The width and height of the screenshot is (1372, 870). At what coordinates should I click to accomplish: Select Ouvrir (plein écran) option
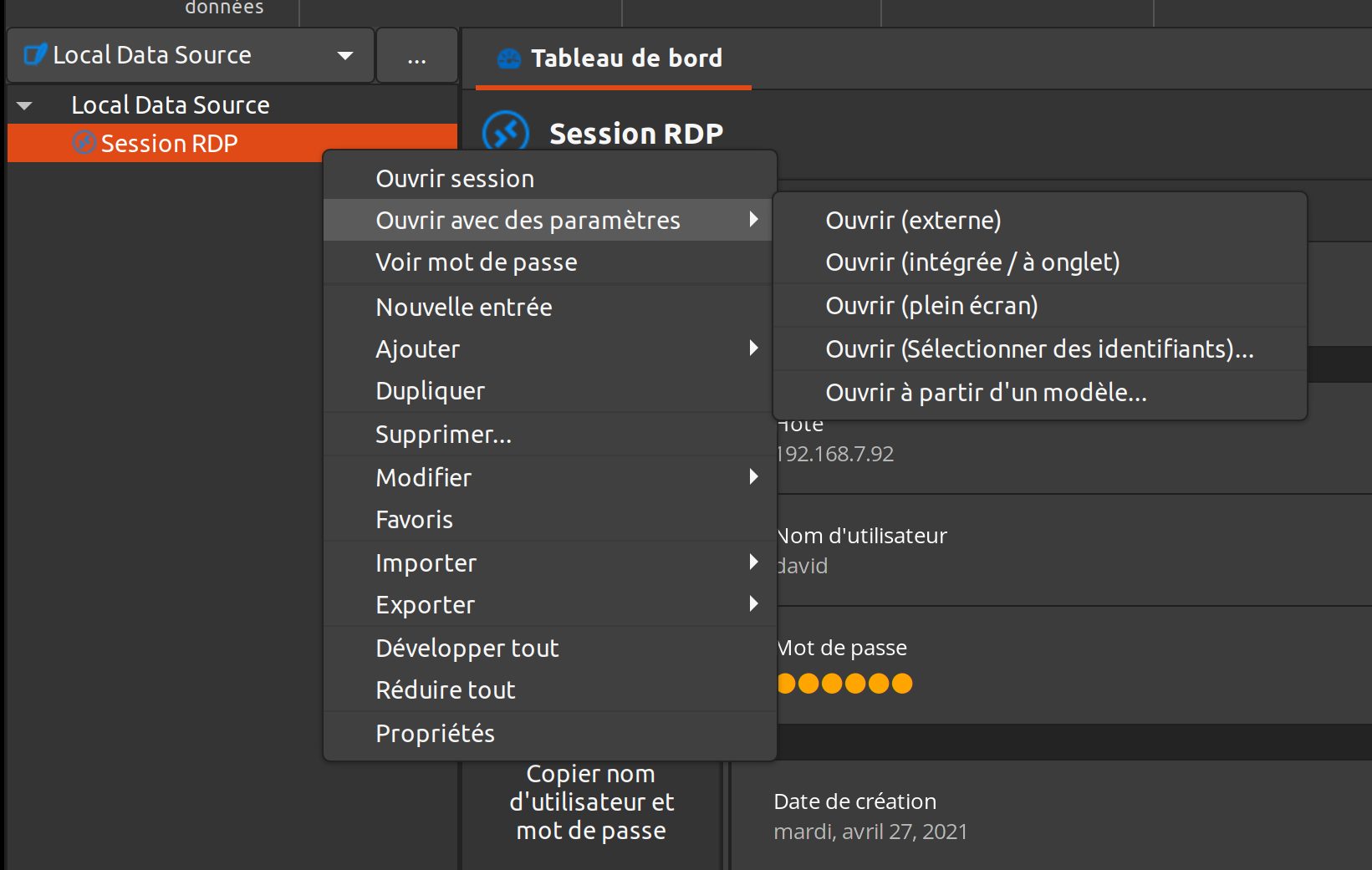(931, 306)
